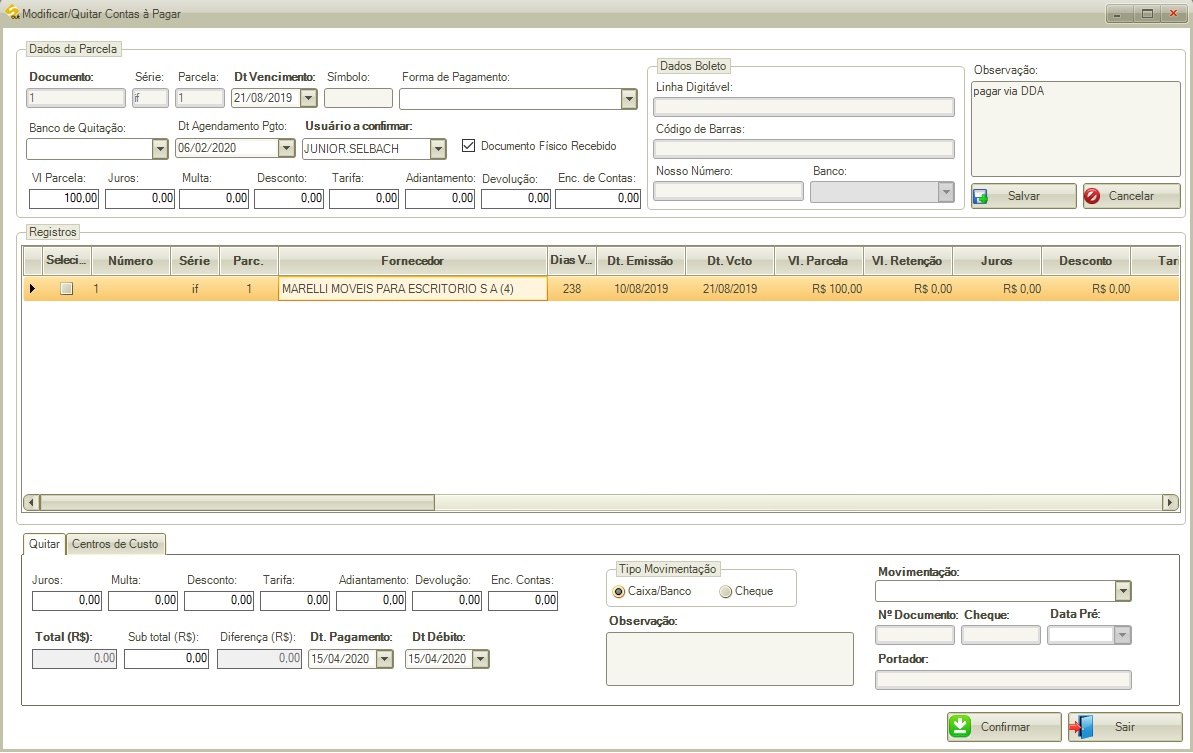
Task: Click the Juros field in Quitar tab
Action: click(67, 600)
